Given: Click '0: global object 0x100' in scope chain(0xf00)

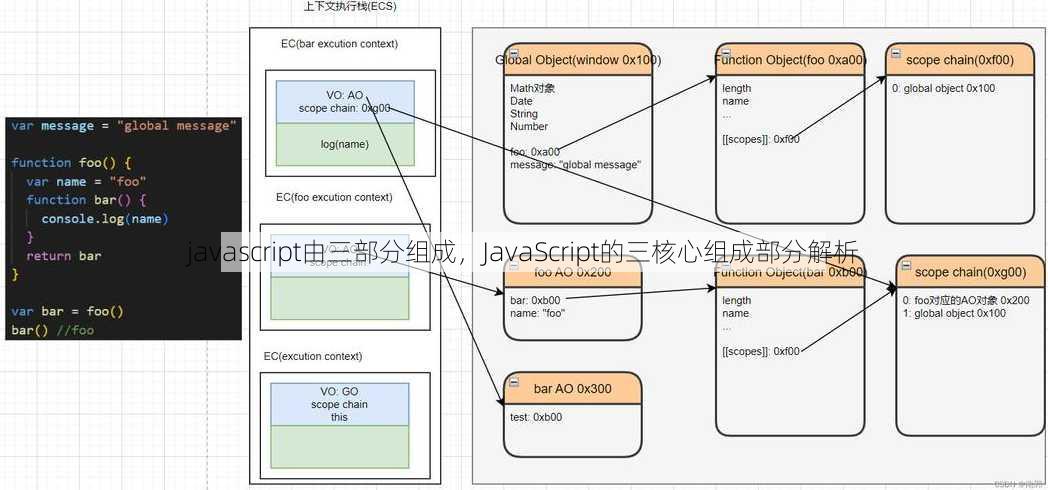Looking at the screenshot, I should (x=943, y=88).
